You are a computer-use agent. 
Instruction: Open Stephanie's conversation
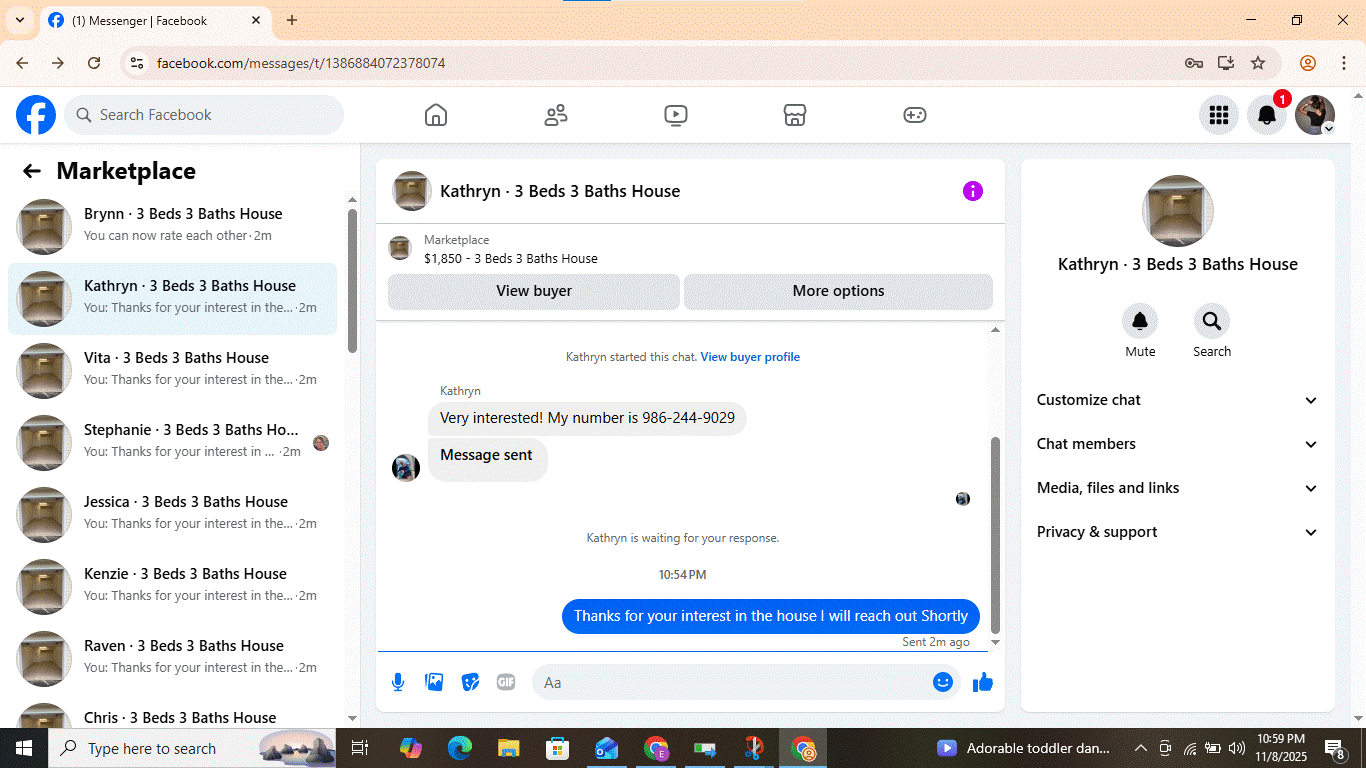tap(172, 443)
